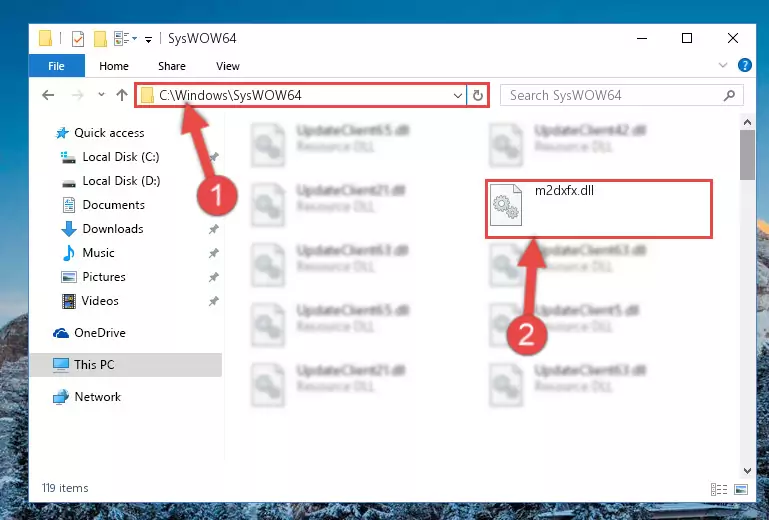This screenshot has width=769, height=520.
Task: Open the recent locations dropdown
Action: pyautogui.click(x=101, y=95)
